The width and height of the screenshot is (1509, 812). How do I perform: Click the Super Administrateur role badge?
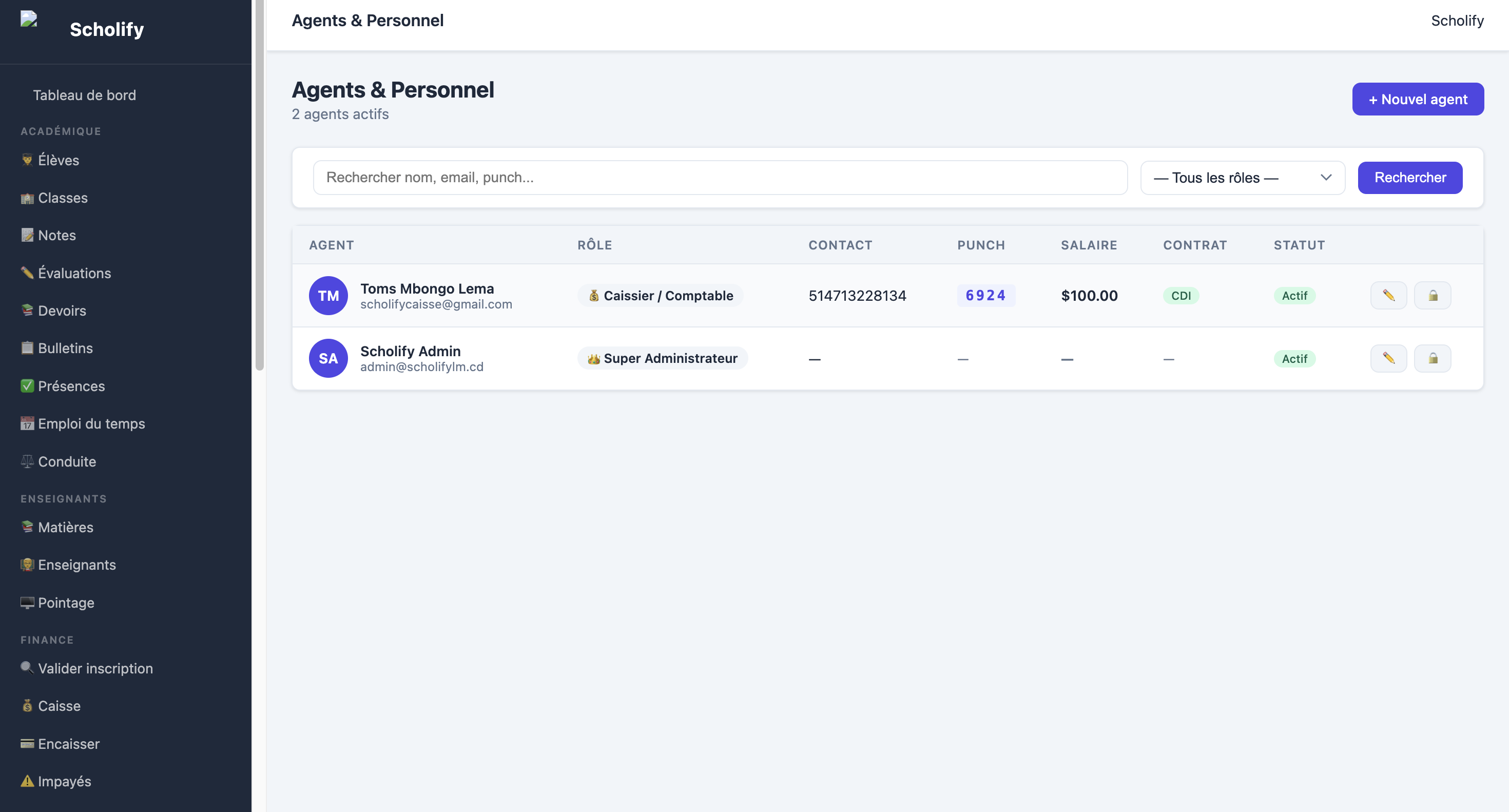pos(663,358)
